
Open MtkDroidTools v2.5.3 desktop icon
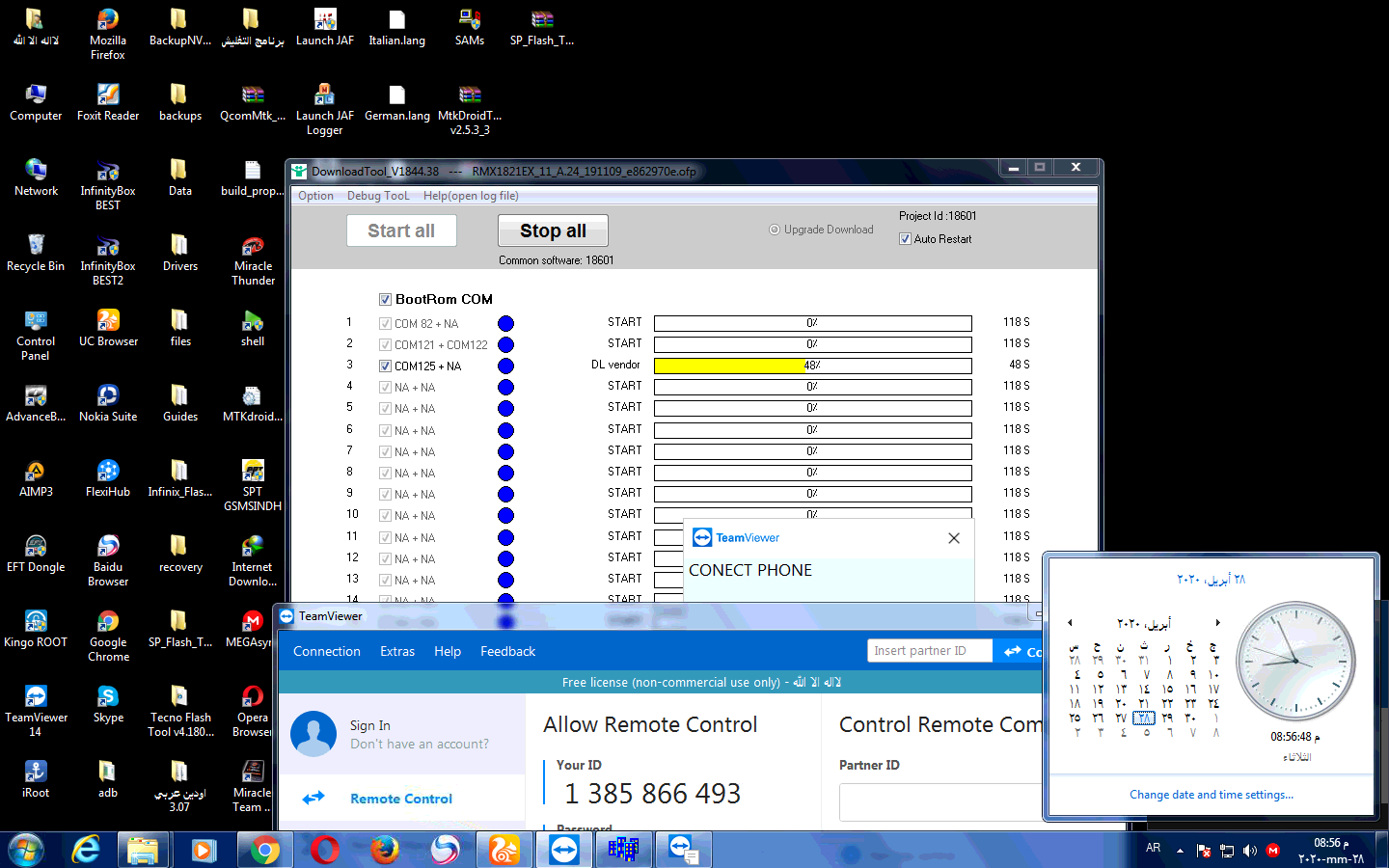click(x=470, y=109)
